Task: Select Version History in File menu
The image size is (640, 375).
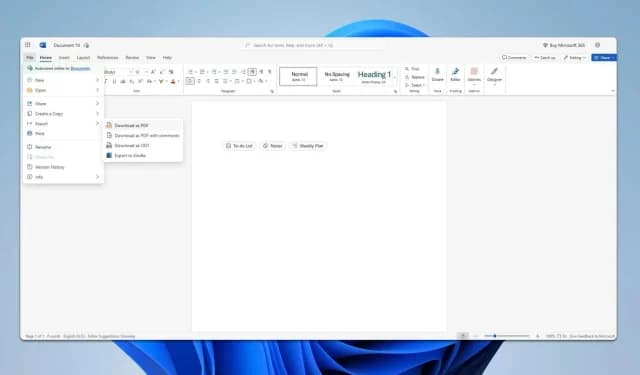Action: coord(63,167)
